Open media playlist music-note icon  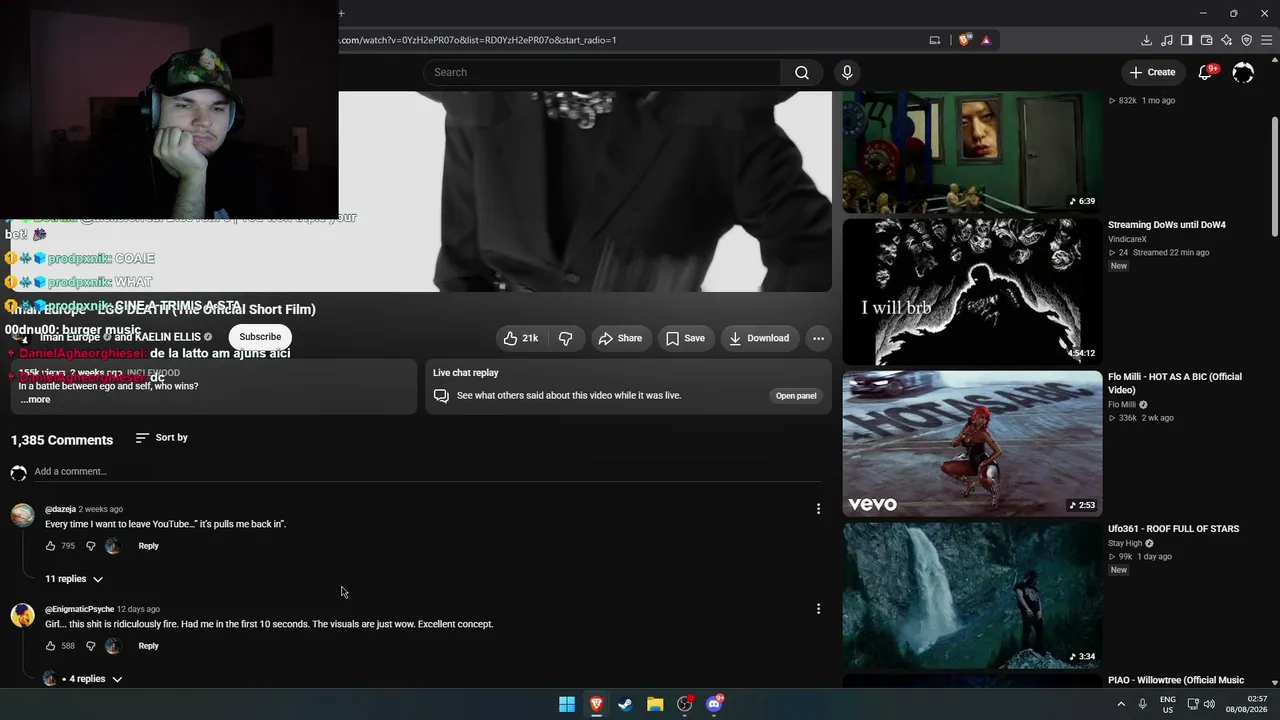[1166, 40]
